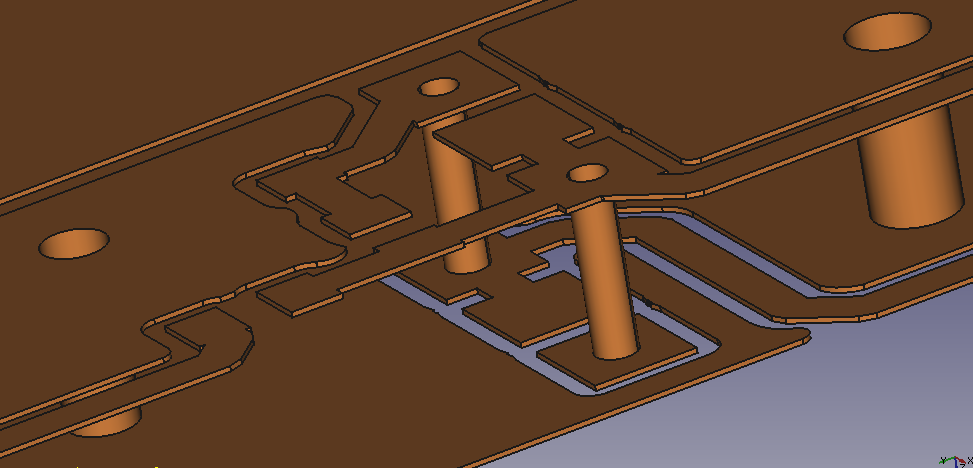Click the via hole in the middle pad

586,173
